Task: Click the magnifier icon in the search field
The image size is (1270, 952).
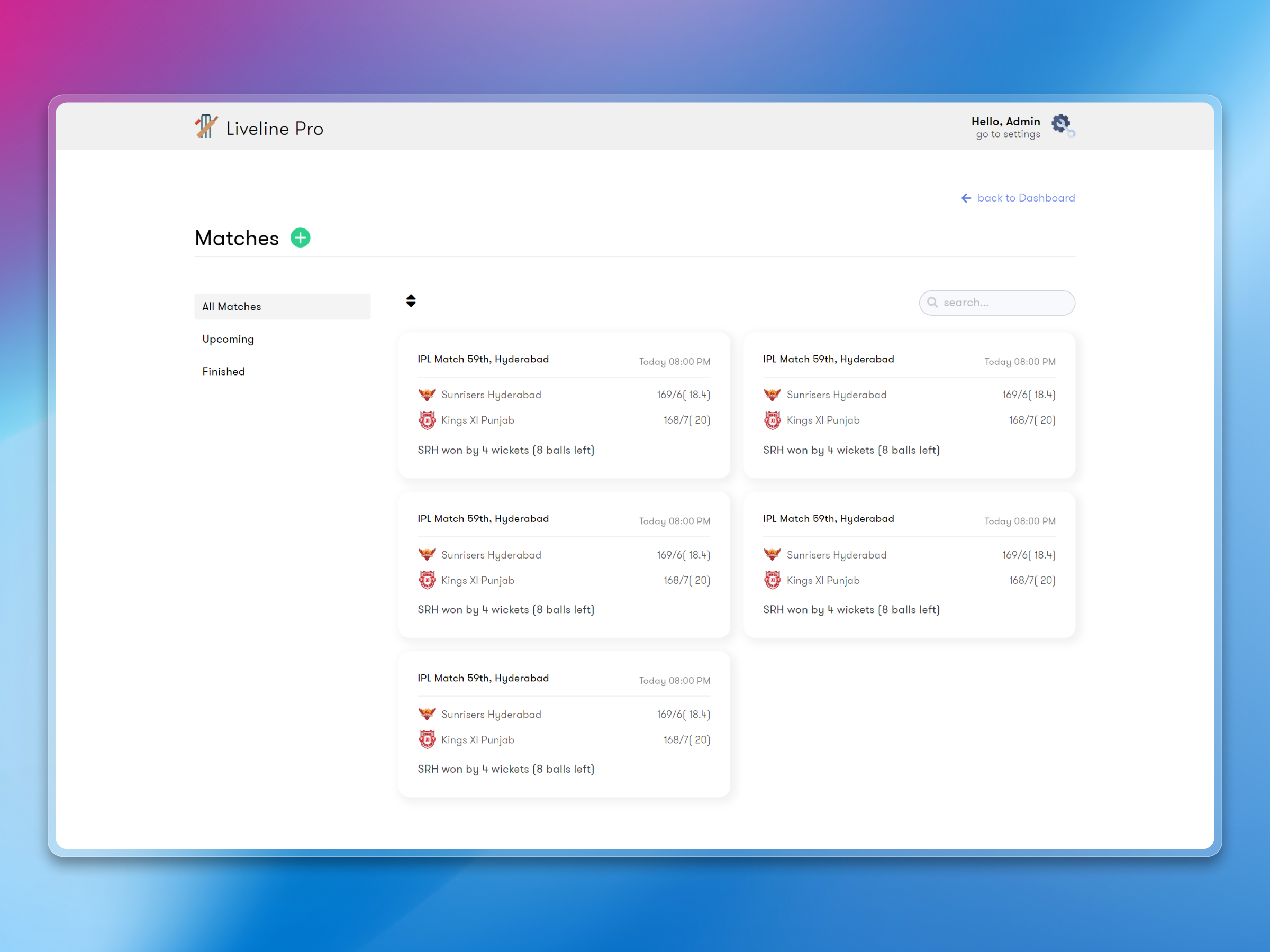Action: coord(933,303)
